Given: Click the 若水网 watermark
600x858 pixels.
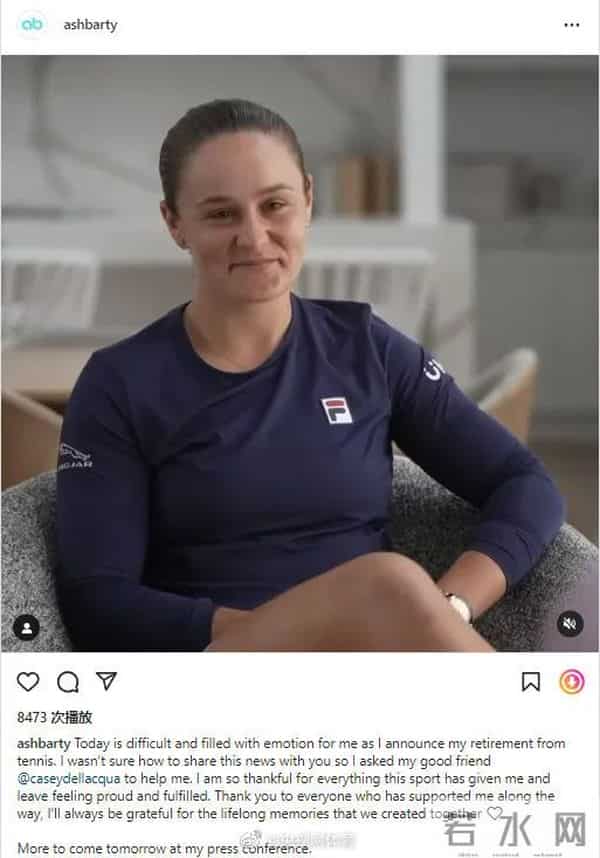Looking at the screenshot, I should click(x=514, y=830).
